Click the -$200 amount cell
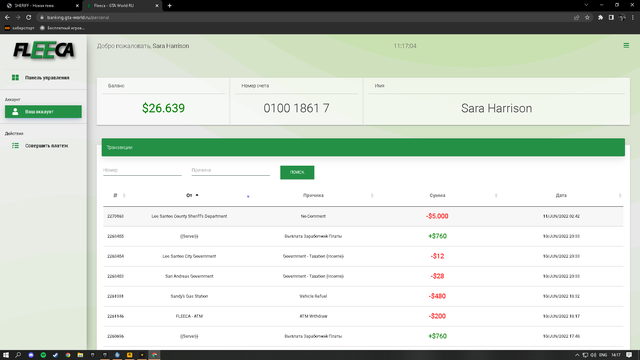The height and width of the screenshot is (360, 640). click(437, 316)
